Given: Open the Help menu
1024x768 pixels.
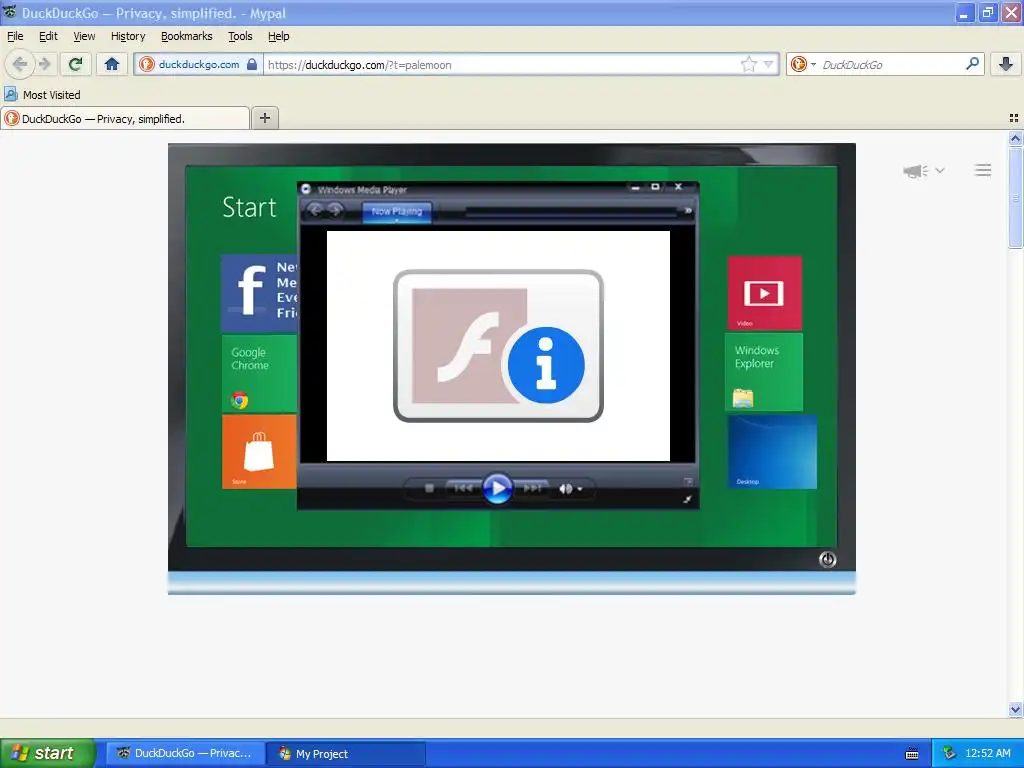Looking at the screenshot, I should [279, 36].
